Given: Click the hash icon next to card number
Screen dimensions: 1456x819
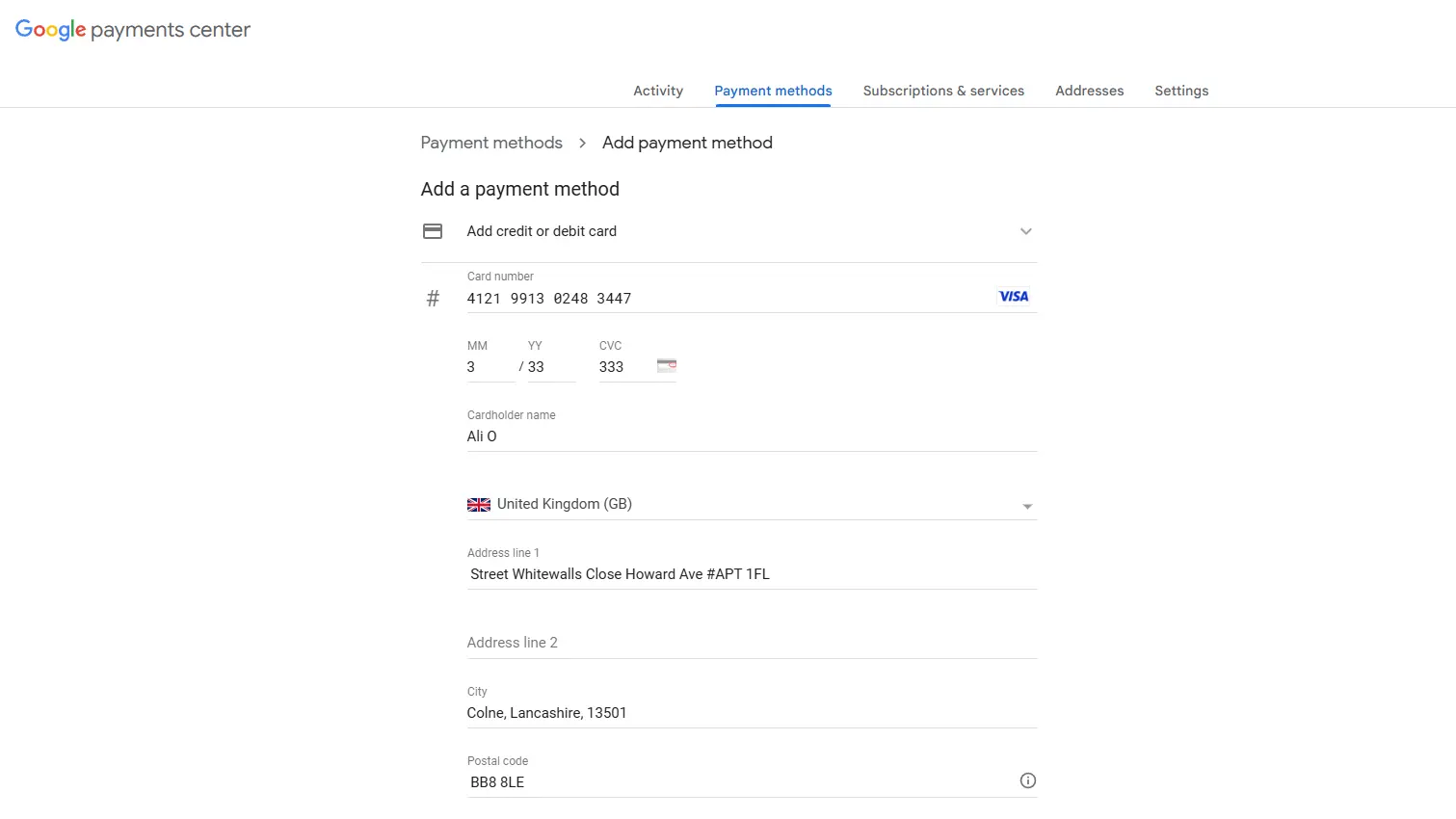Looking at the screenshot, I should point(433,299).
